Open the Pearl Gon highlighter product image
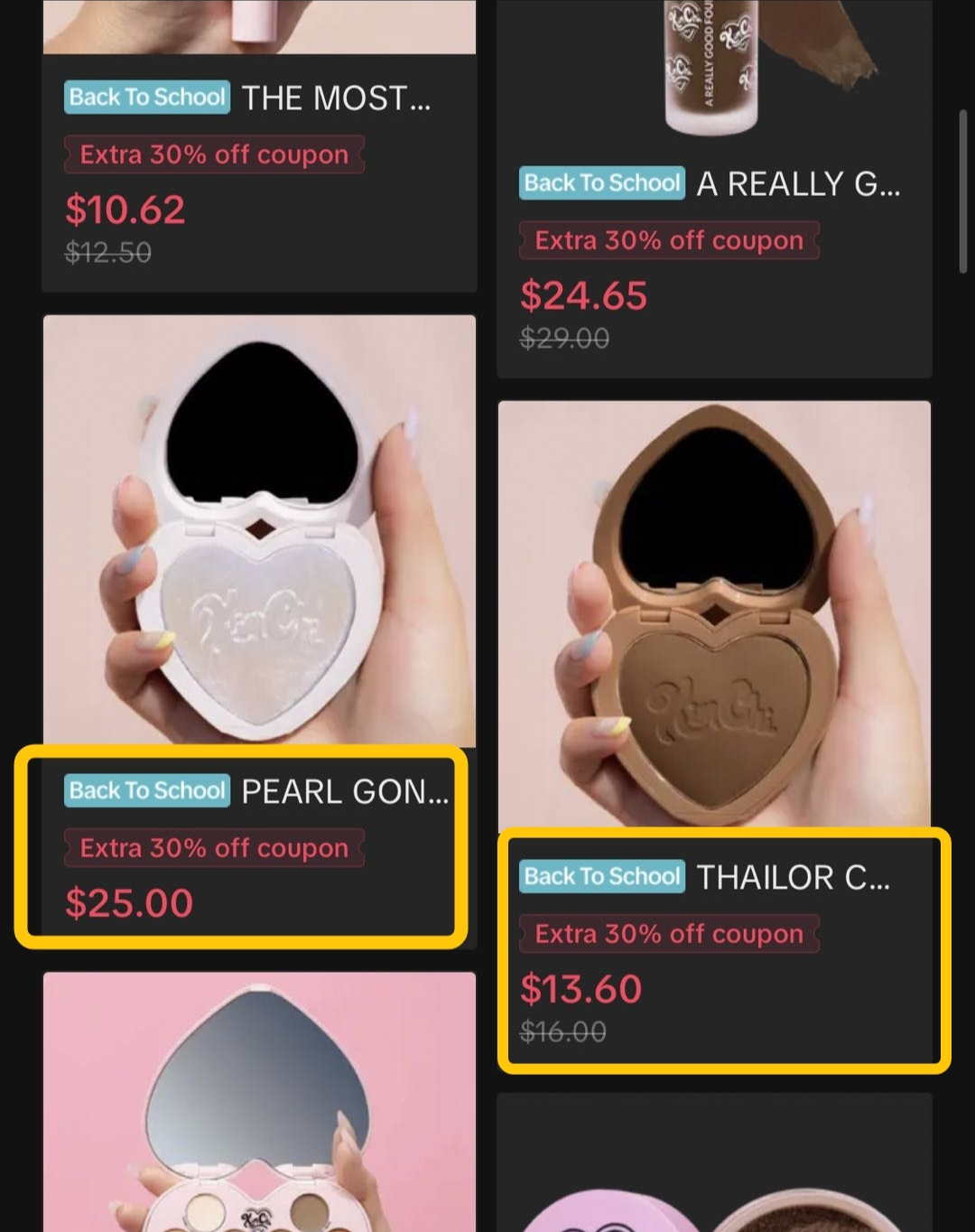This screenshot has width=975, height=1232. click(259, 531)
